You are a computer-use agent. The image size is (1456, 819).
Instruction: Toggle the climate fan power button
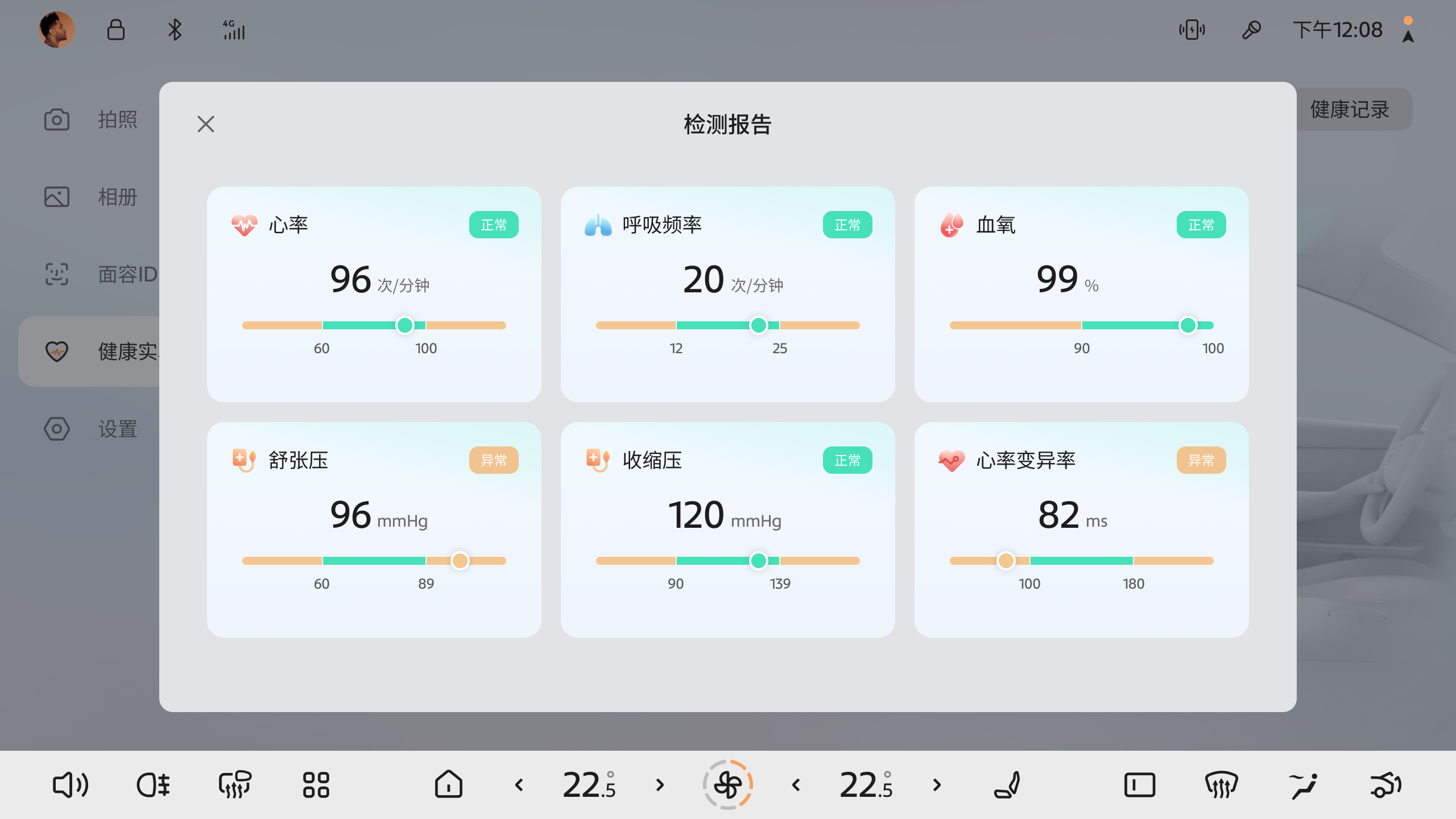[728, 785]
